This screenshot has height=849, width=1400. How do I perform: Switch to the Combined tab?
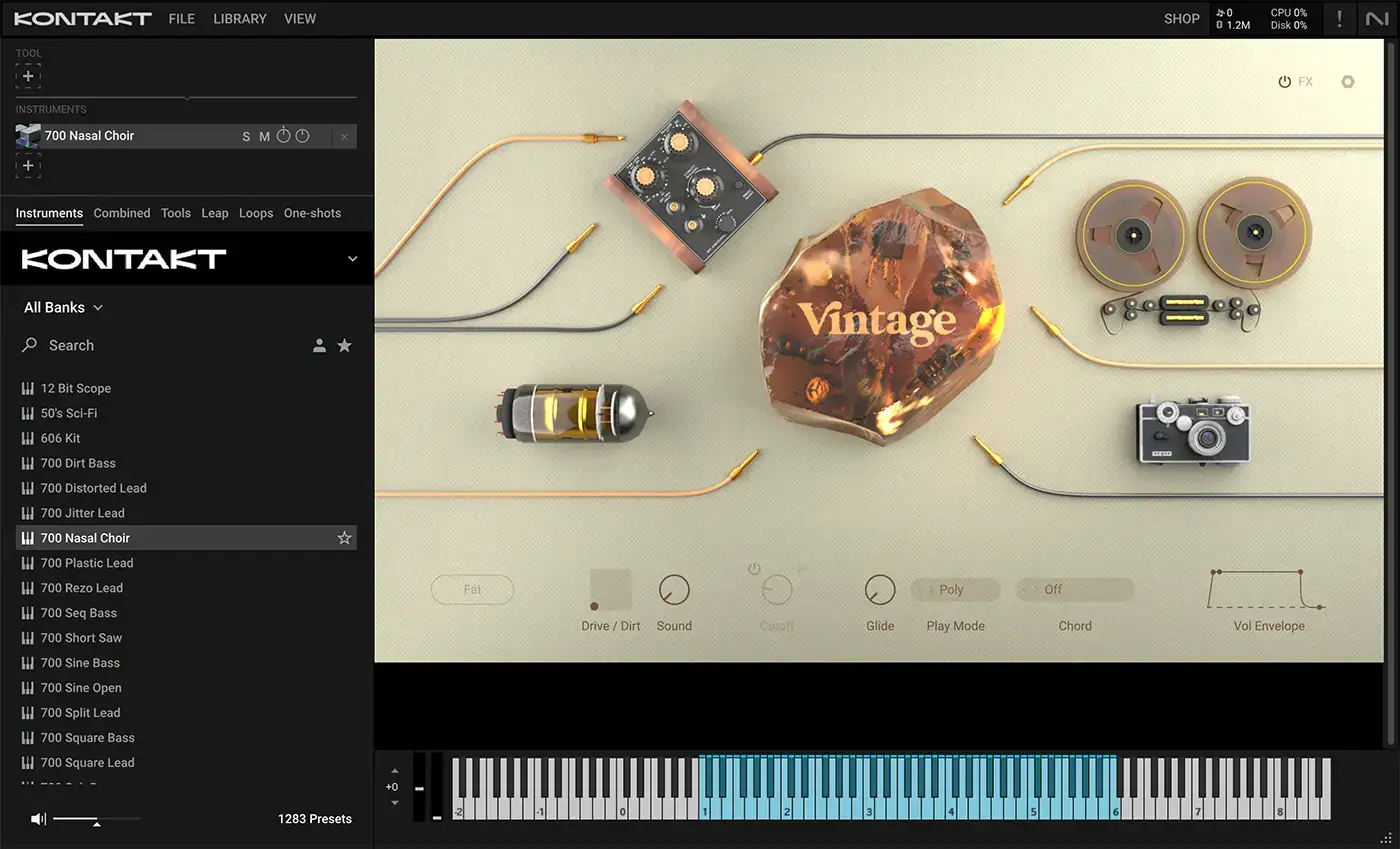122,213
